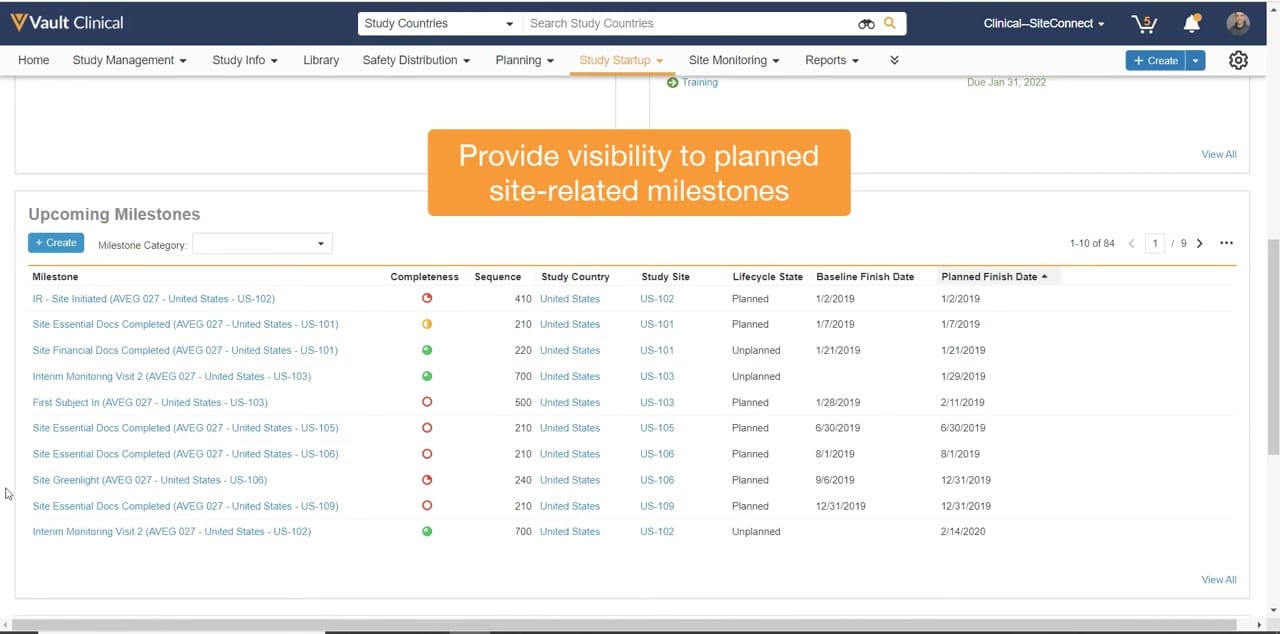Viewport: 1280px width, 634px height.
Task: Click green completeness icon for Site Financial Docs
Action: [427, 350]
